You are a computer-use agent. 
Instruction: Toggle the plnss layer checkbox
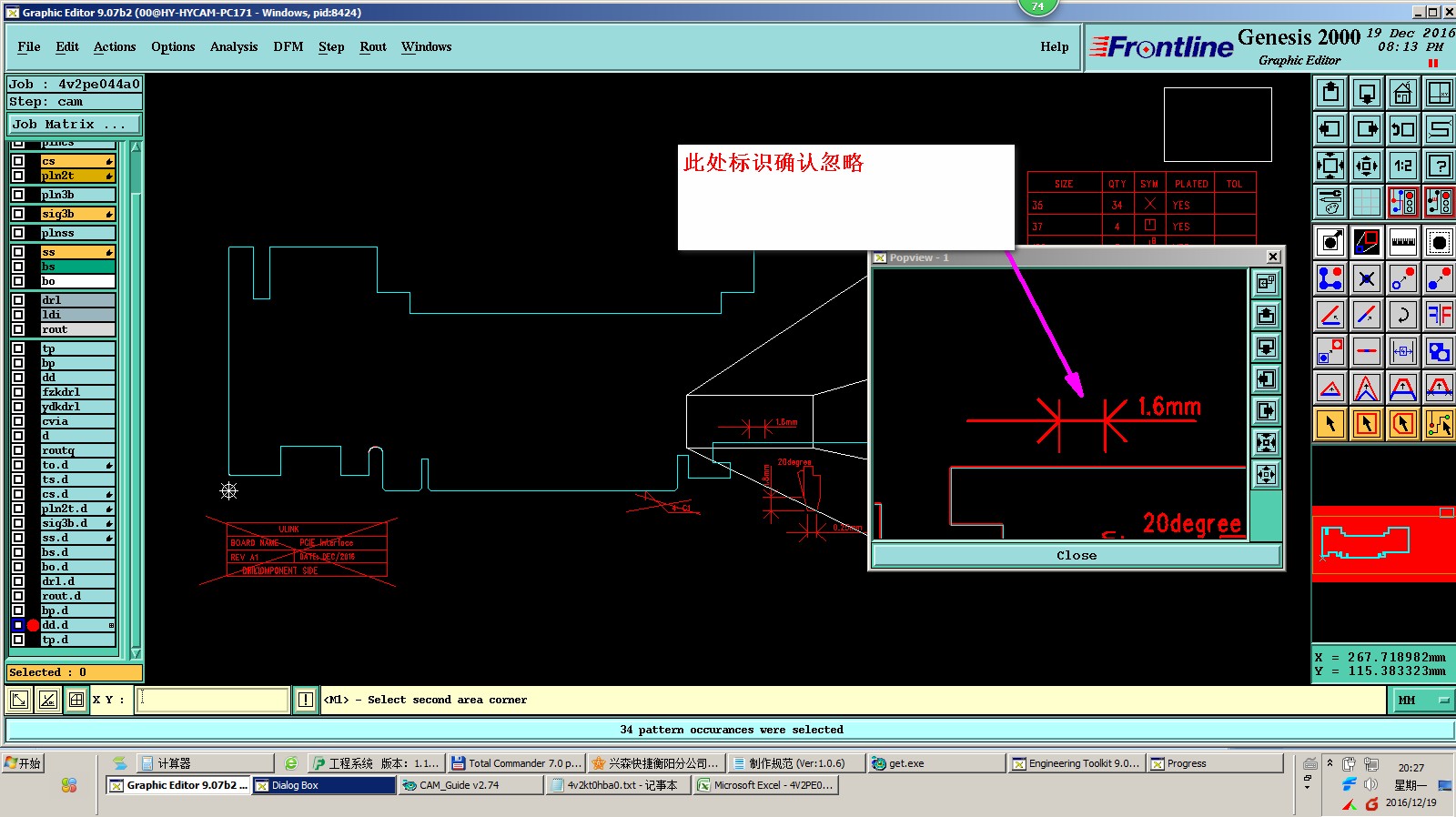click(x=18, y=233)
